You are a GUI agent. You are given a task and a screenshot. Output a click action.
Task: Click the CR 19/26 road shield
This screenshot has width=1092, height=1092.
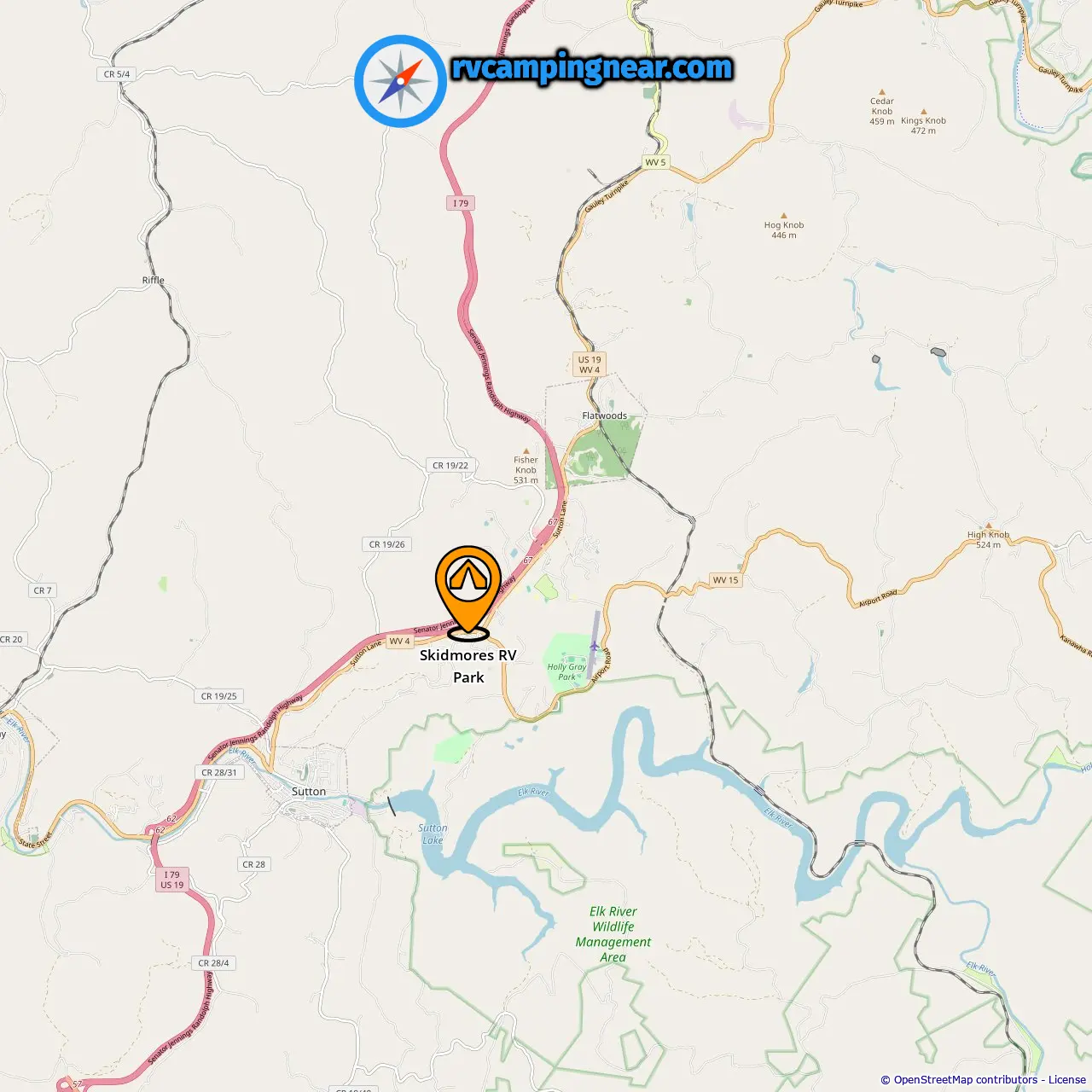[x=387, y=544]
